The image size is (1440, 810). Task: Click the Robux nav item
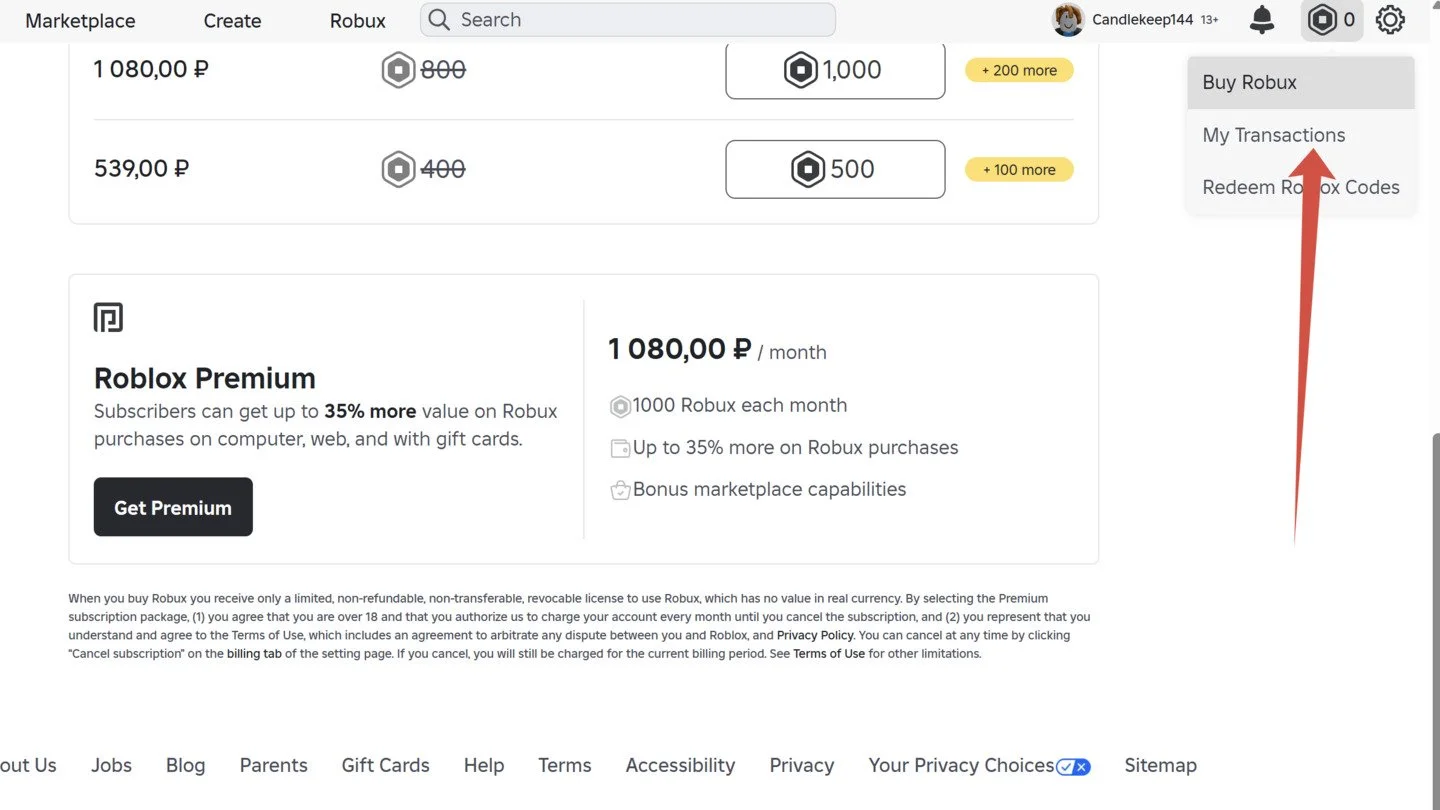point(358,21)
